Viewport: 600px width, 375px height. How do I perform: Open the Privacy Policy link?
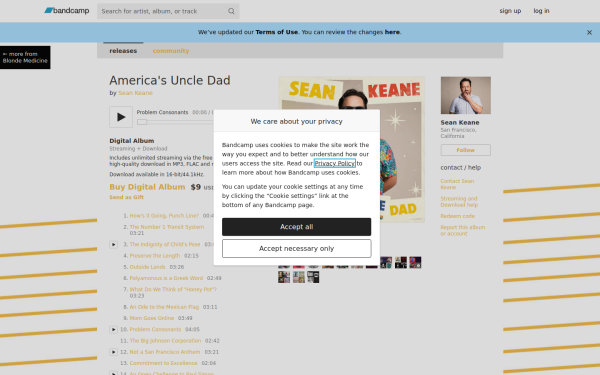tap(334, 163)
